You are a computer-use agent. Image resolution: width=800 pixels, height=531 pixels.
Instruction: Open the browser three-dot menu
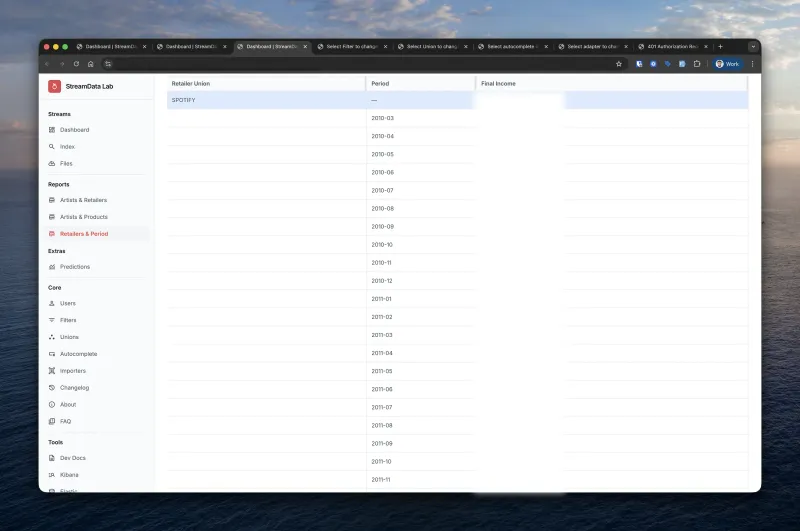(x=753, y=64)
